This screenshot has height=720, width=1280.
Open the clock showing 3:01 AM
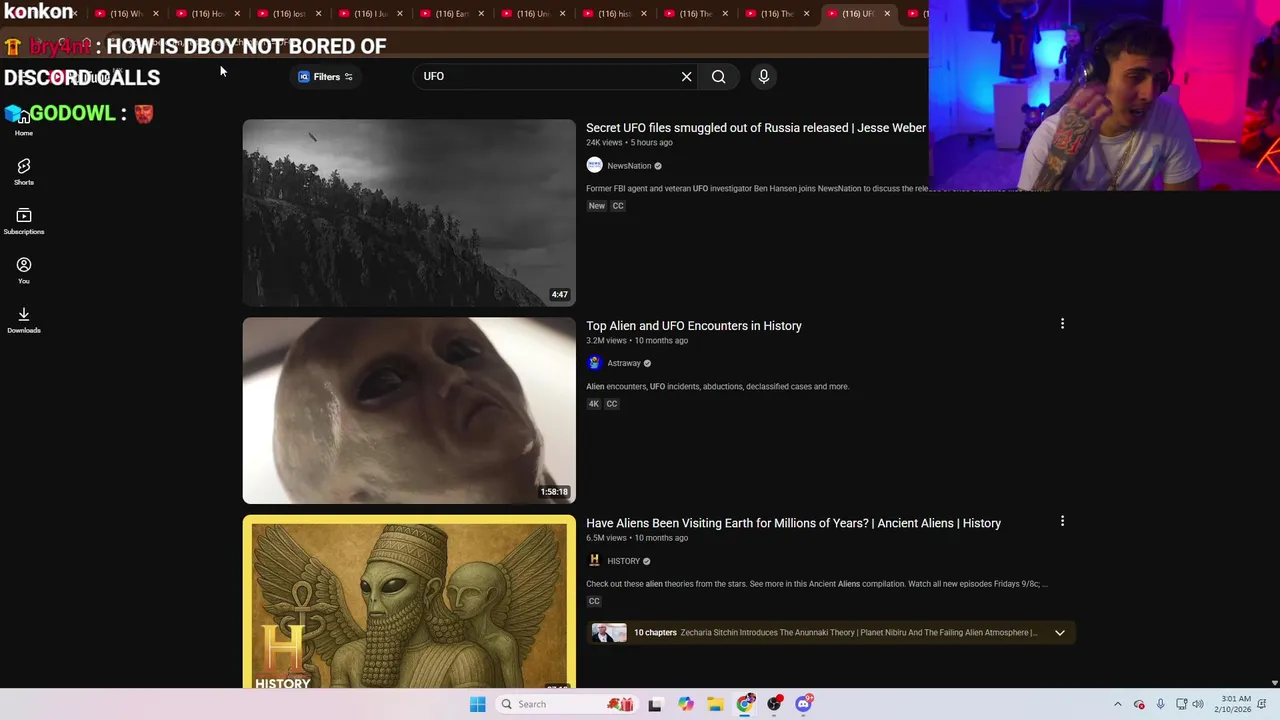[1235, 704]
